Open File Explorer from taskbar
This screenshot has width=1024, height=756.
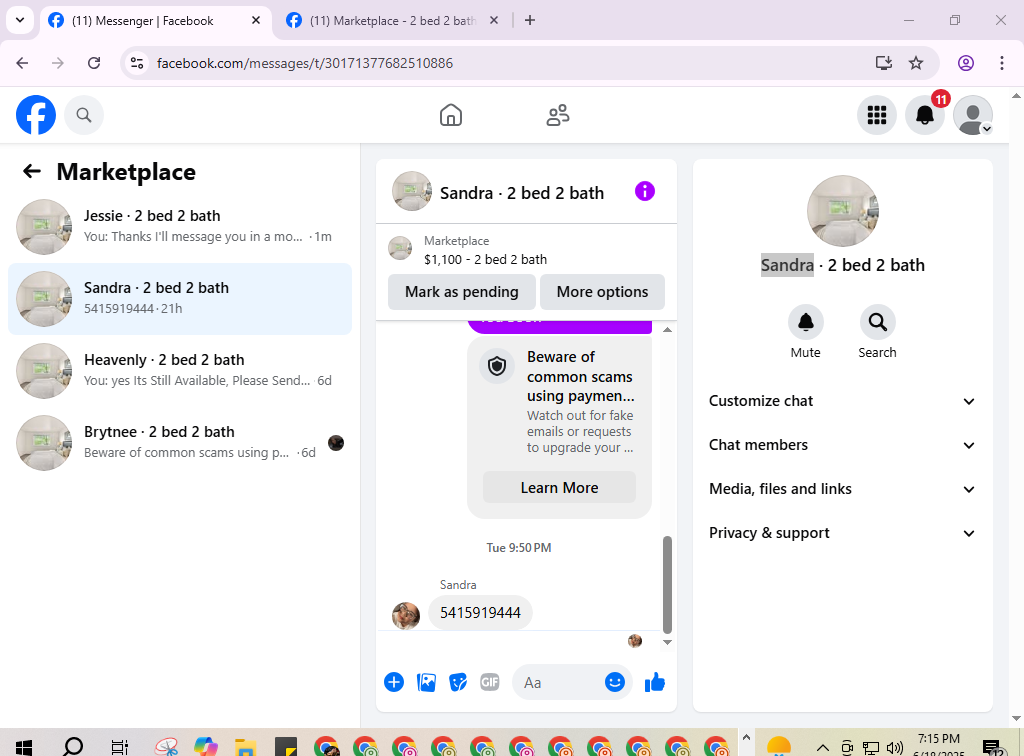coord(245,746)
